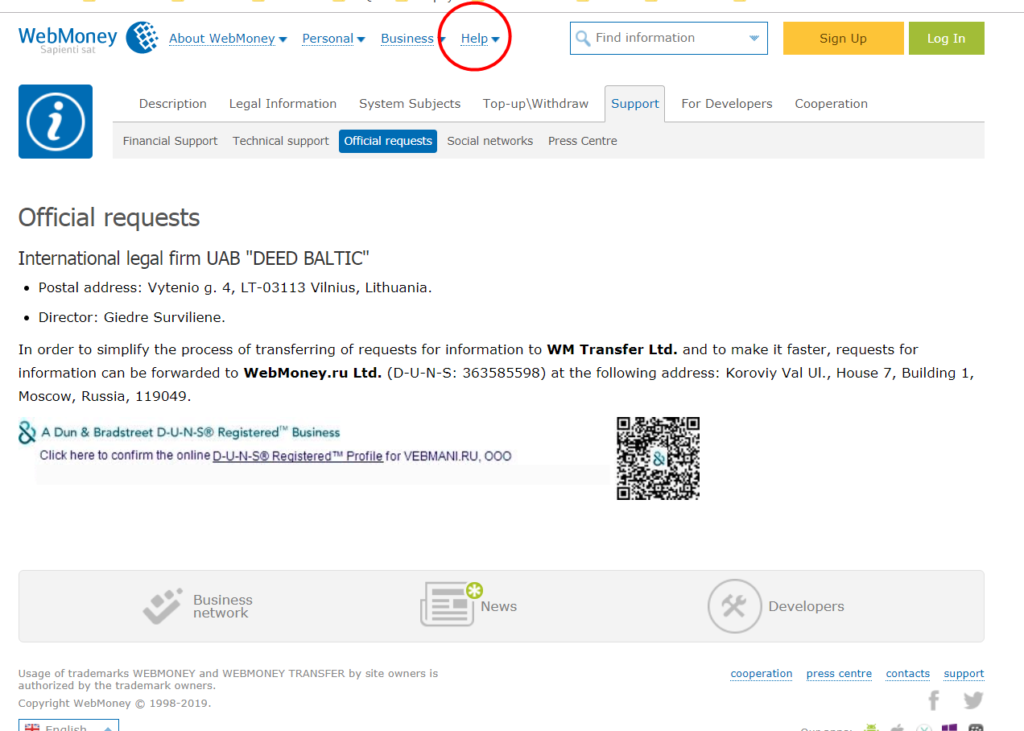Click the blue information badge icon

coord(55,121)
